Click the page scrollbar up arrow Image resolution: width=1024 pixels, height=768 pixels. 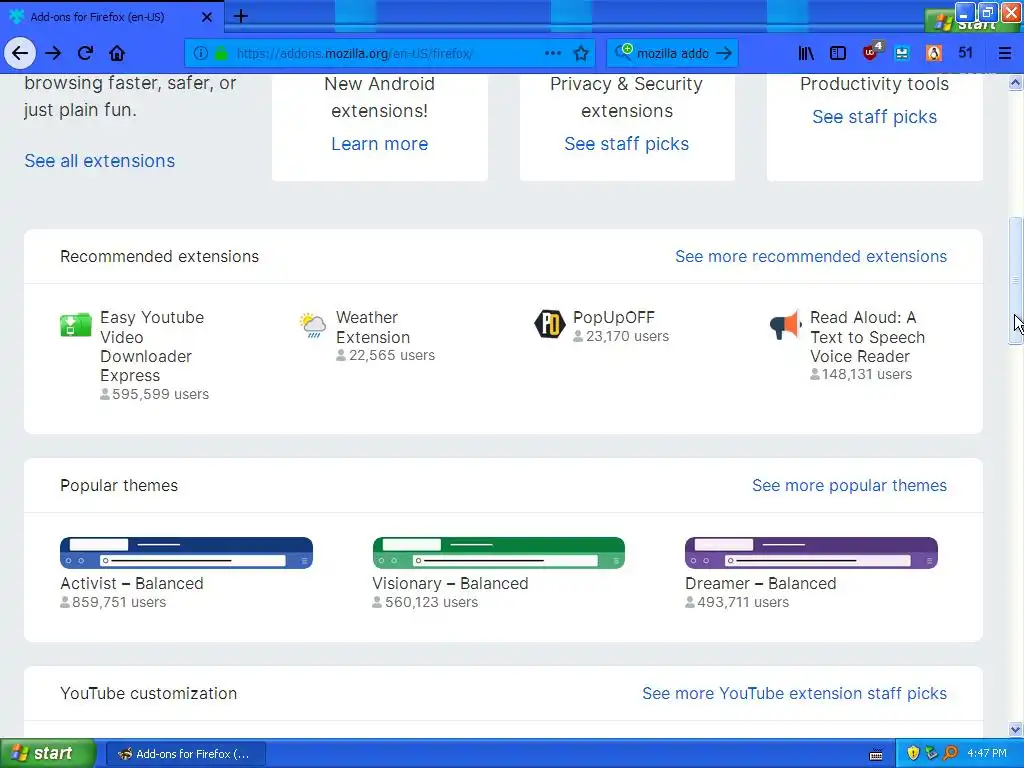(x=1015, y=82)
